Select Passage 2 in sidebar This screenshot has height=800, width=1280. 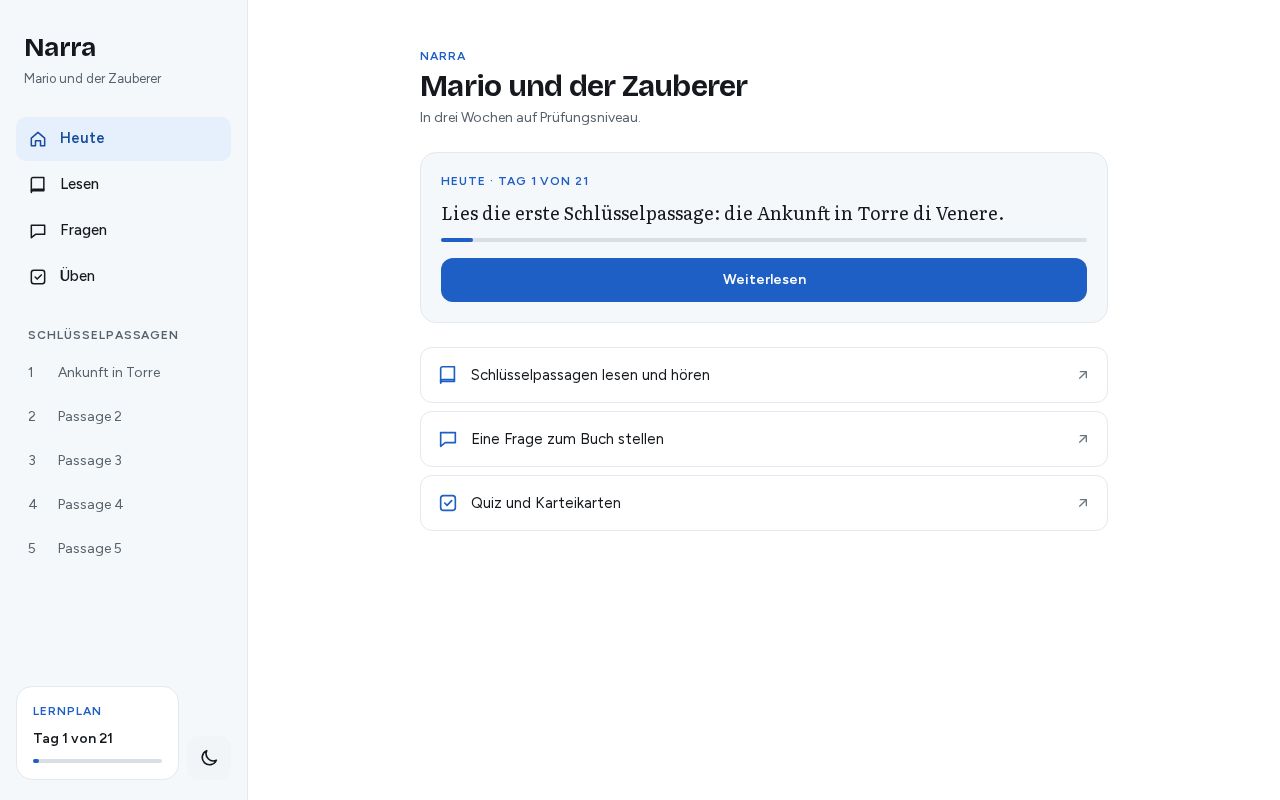(123, 417)
